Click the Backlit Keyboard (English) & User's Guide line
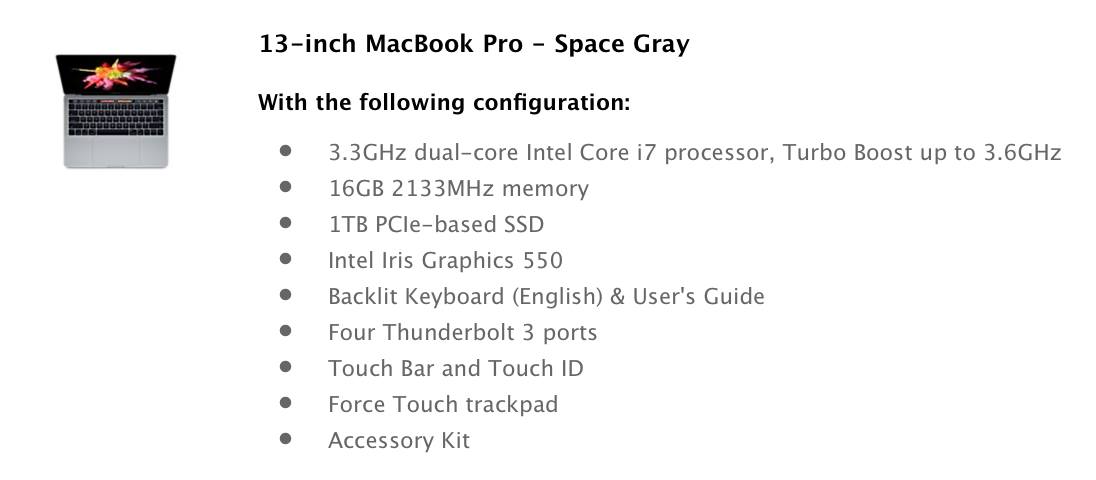This screenshot has height=480, width=1096. click(546, 296)
